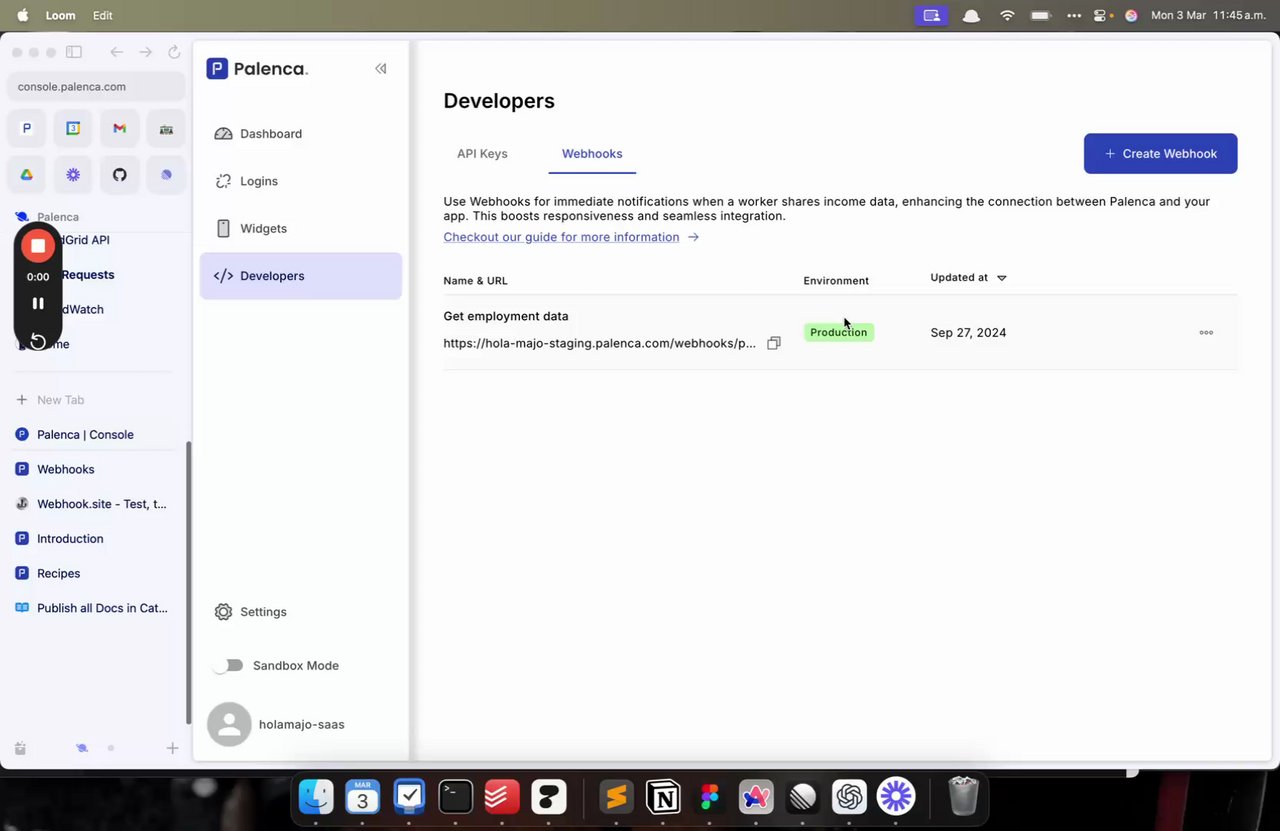
Task: Open the three-dot menu for Get employment data
Action: (1206, 332)
